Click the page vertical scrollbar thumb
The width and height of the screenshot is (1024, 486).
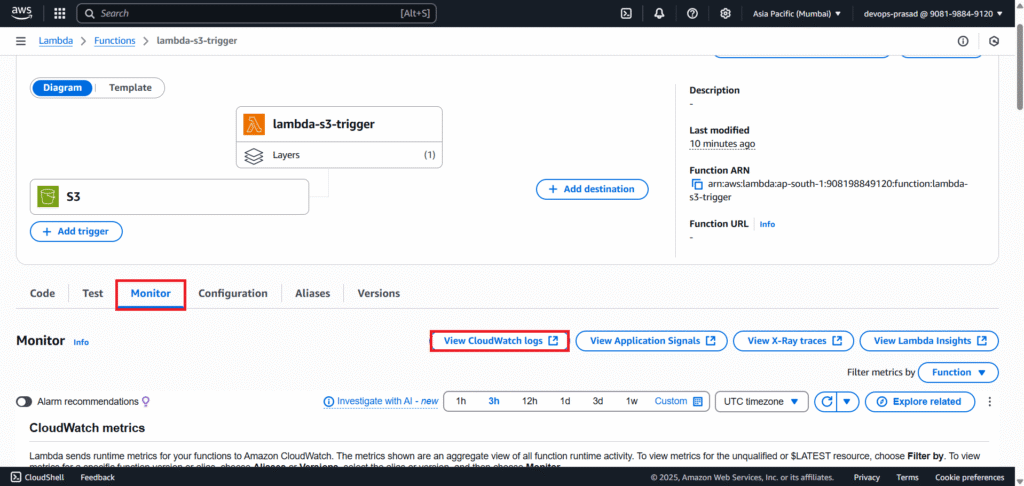(1019, 69)
